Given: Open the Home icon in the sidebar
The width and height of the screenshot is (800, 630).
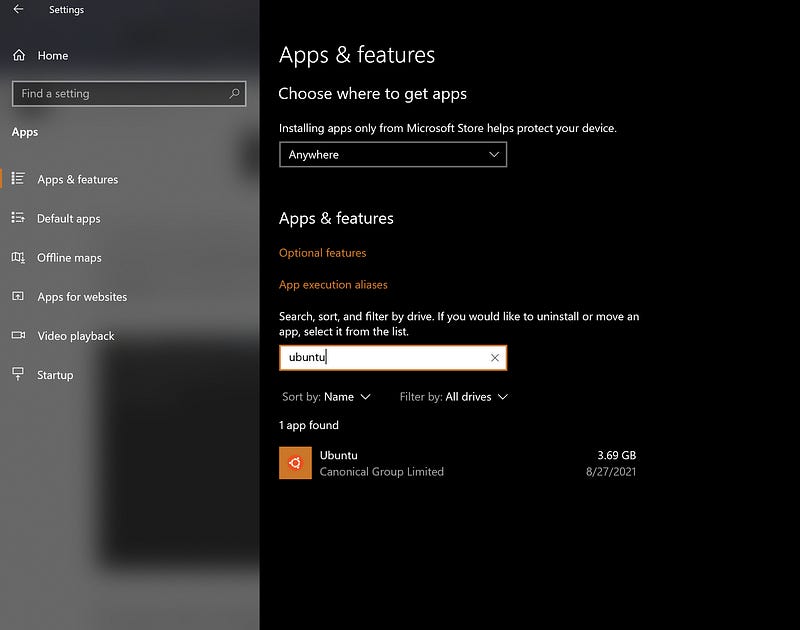Looking at the screenshot, I should [19, 55].
